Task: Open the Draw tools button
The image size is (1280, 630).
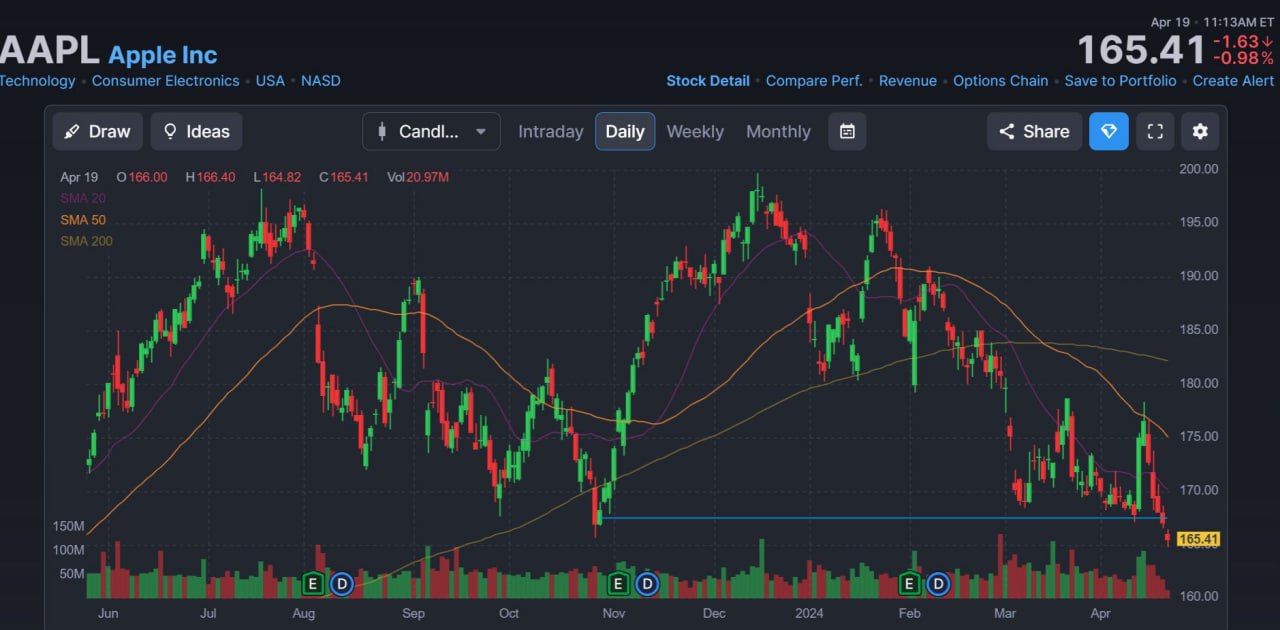Action: (98, 131)
